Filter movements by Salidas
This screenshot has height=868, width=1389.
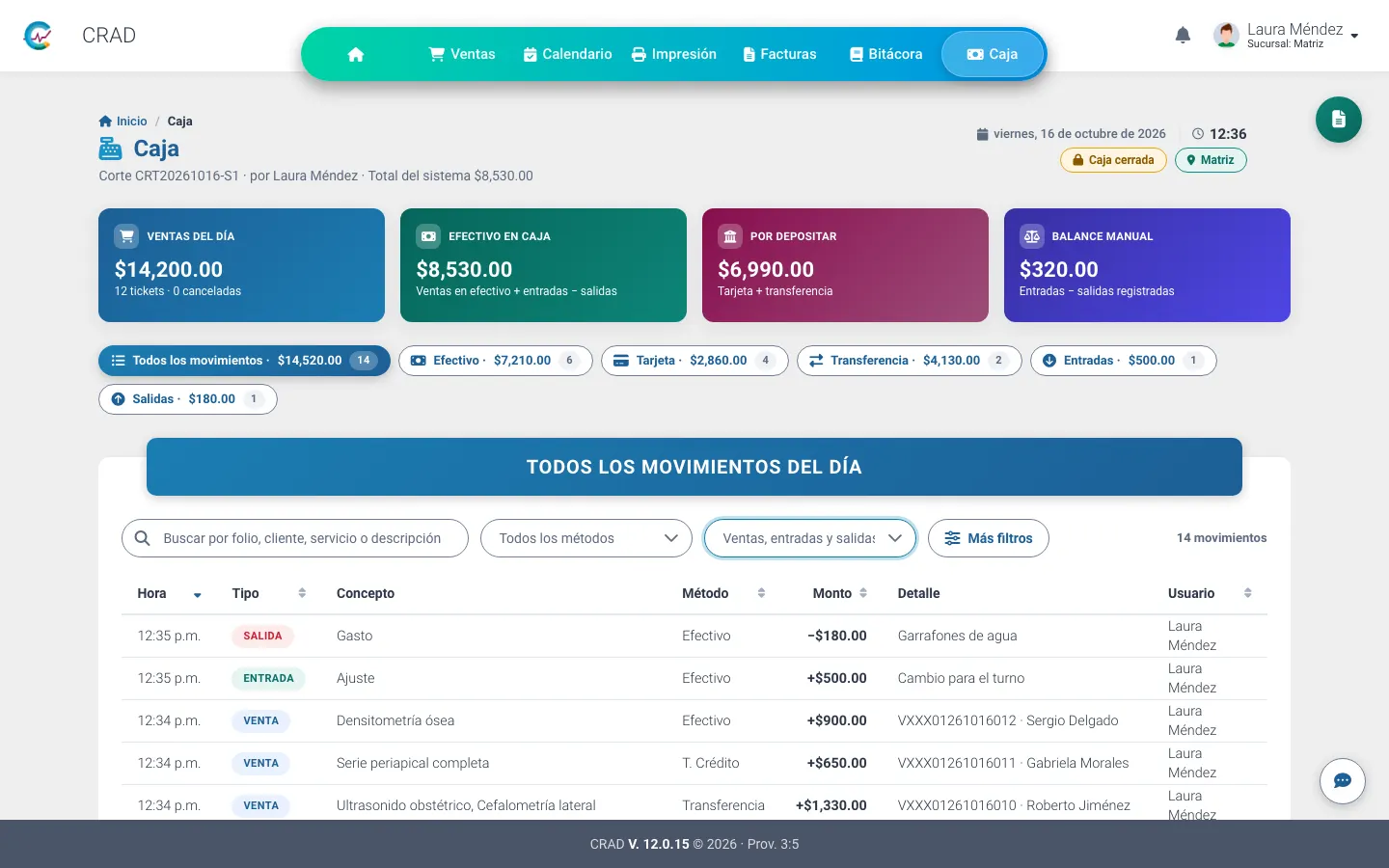point(188,399)
